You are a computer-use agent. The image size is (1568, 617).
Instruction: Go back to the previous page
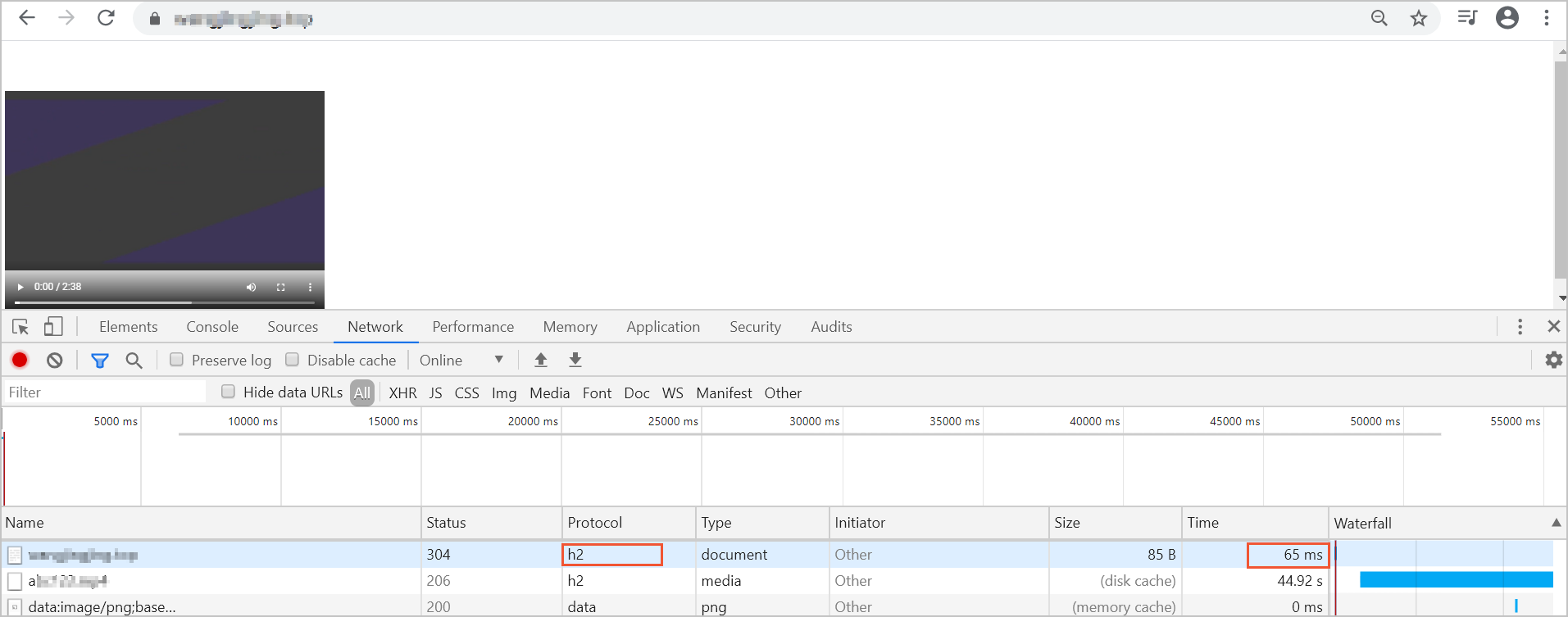pyautogui.click(x=27, y=18)
